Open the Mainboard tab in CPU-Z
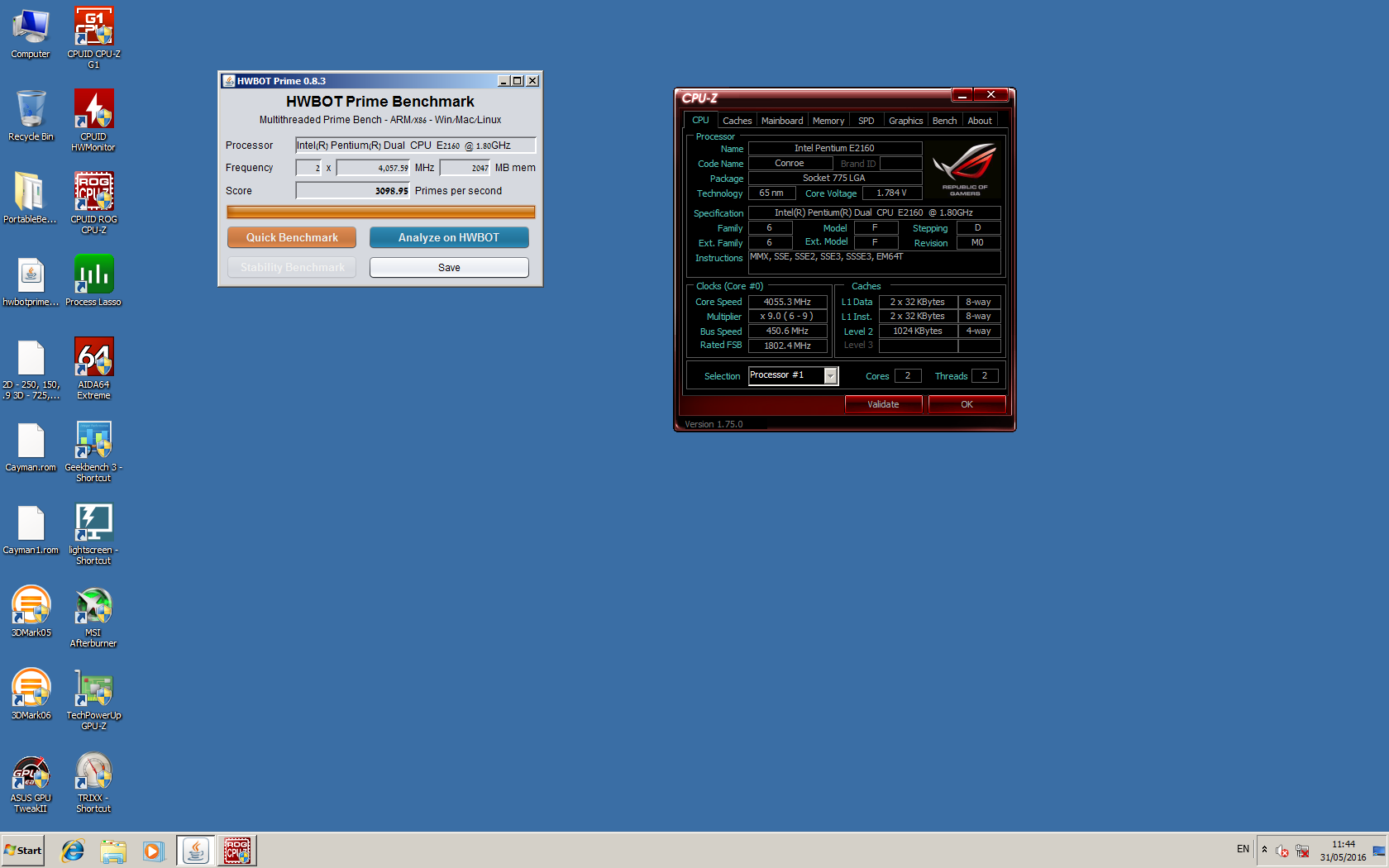Screen dimensions: 1389x868 (782, 121)
